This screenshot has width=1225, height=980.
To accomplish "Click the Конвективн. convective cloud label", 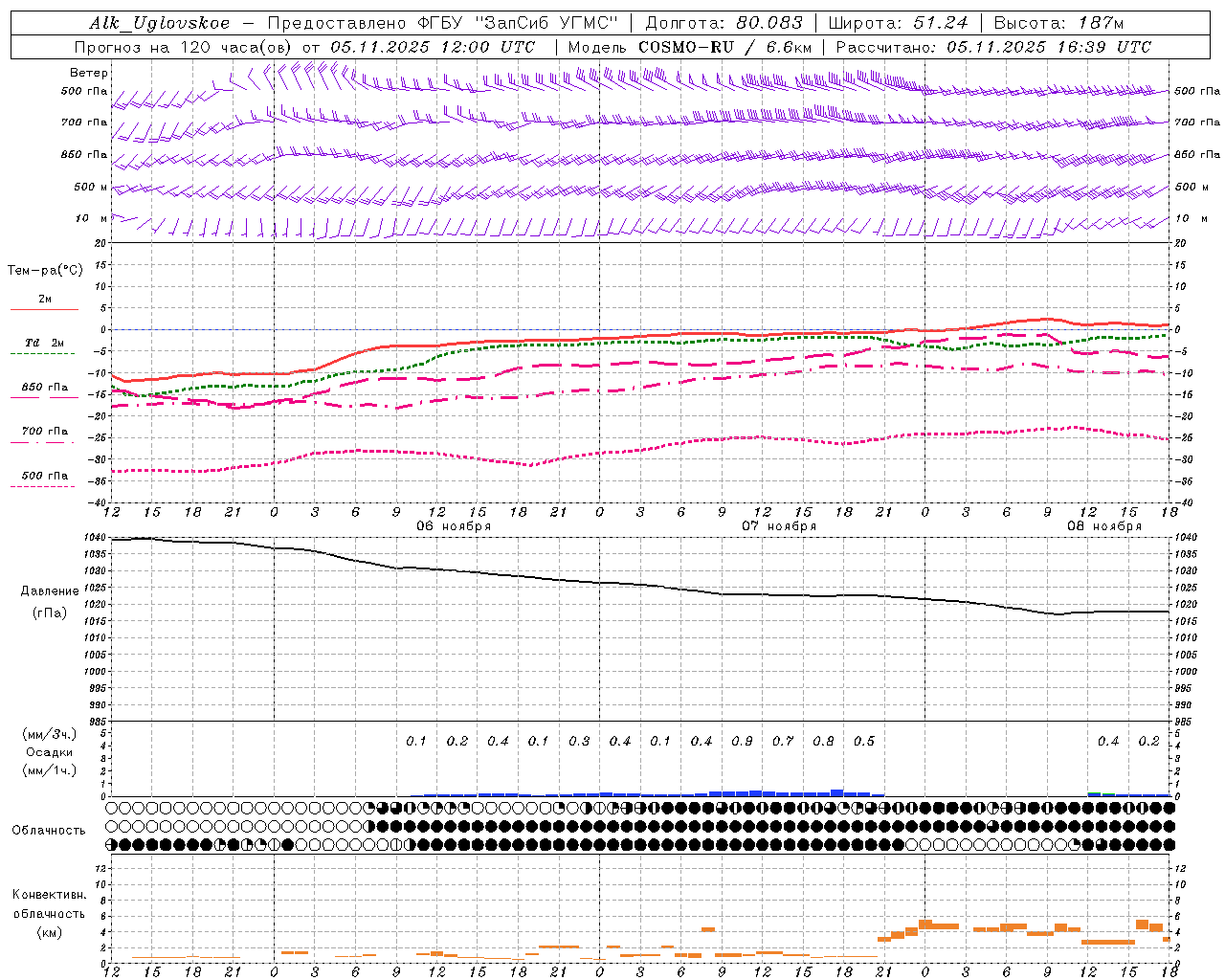I will tap(49, 895).
